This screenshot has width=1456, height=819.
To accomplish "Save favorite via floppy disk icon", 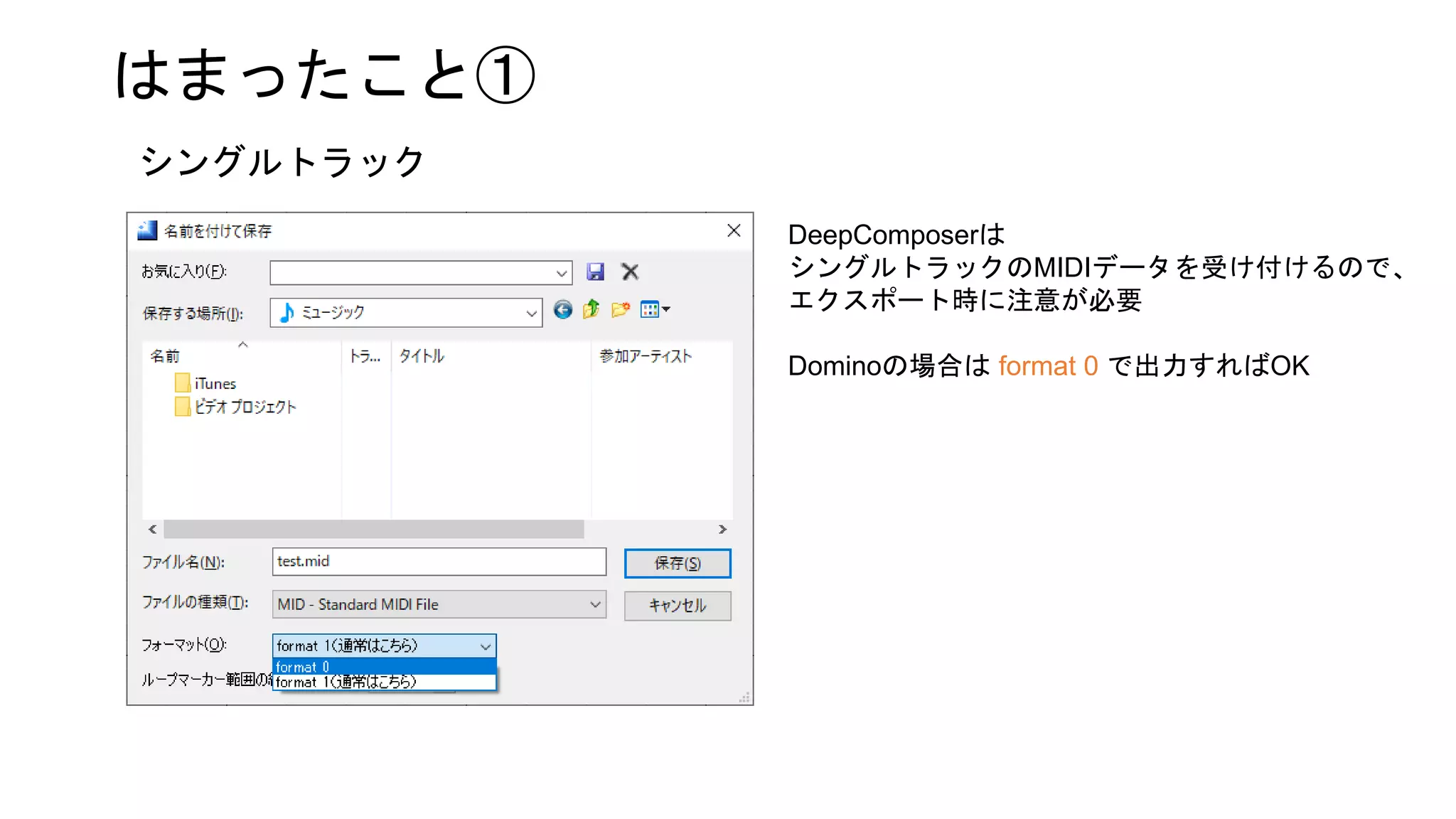I will [x=595, y=272].
